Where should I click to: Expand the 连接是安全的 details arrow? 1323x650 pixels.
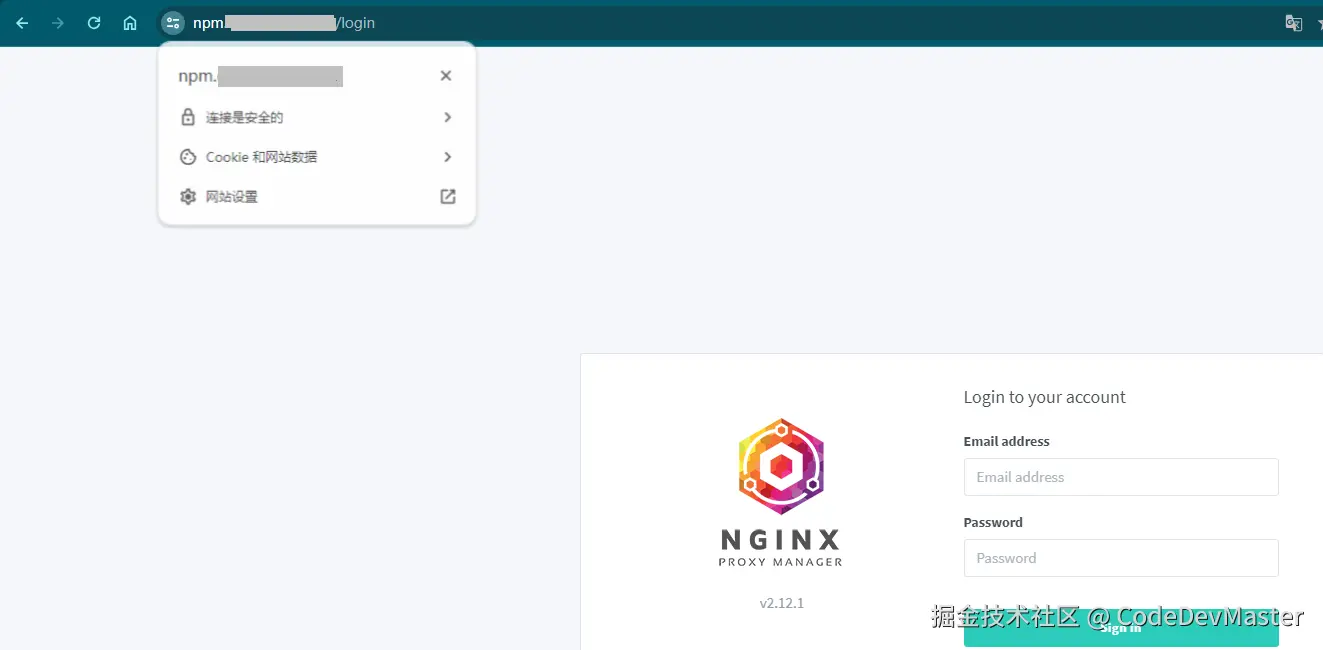pyautogui.click(x=447, y=117)
